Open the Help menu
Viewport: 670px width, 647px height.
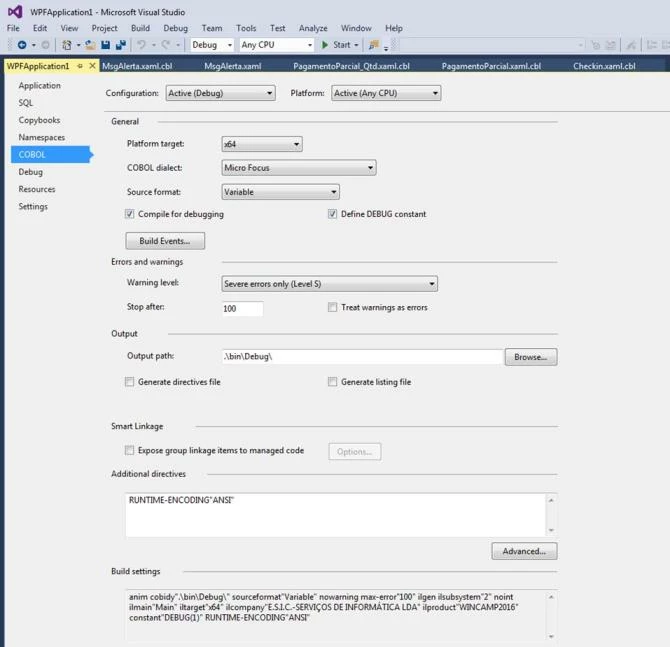pyautogui.click(x=394, y=28)
